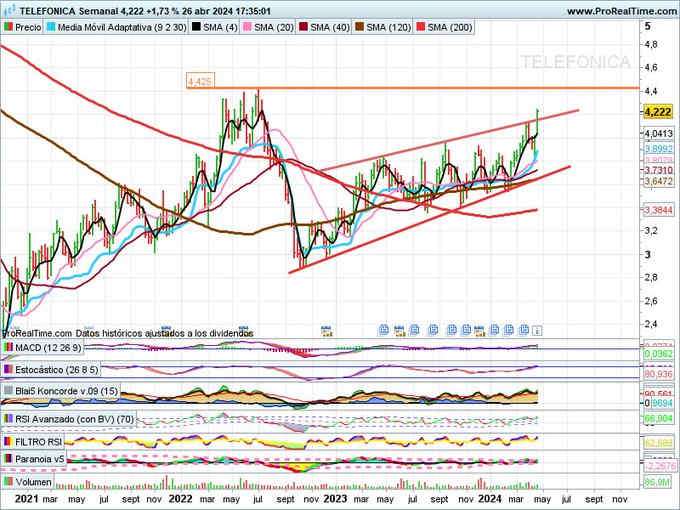Click the MACD panel icon
Screen dimensions: 680x510
(x=8, y=347)
